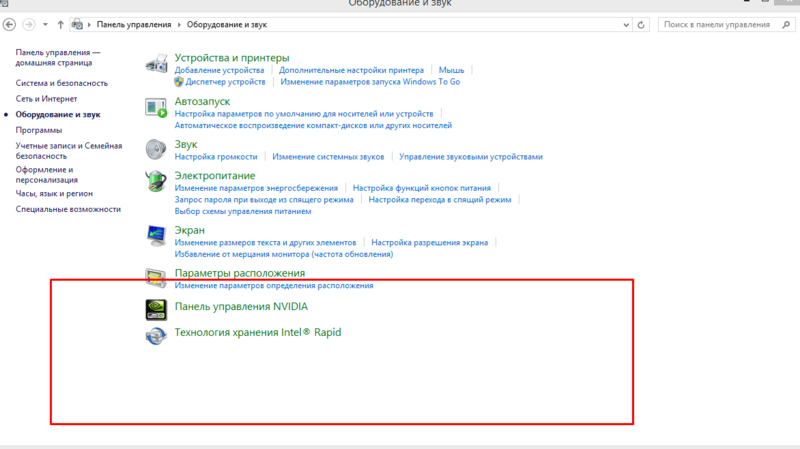The image size is (800, 449).
Task: Open Устройства и принтеры heading
Action: tap(232, 58)
